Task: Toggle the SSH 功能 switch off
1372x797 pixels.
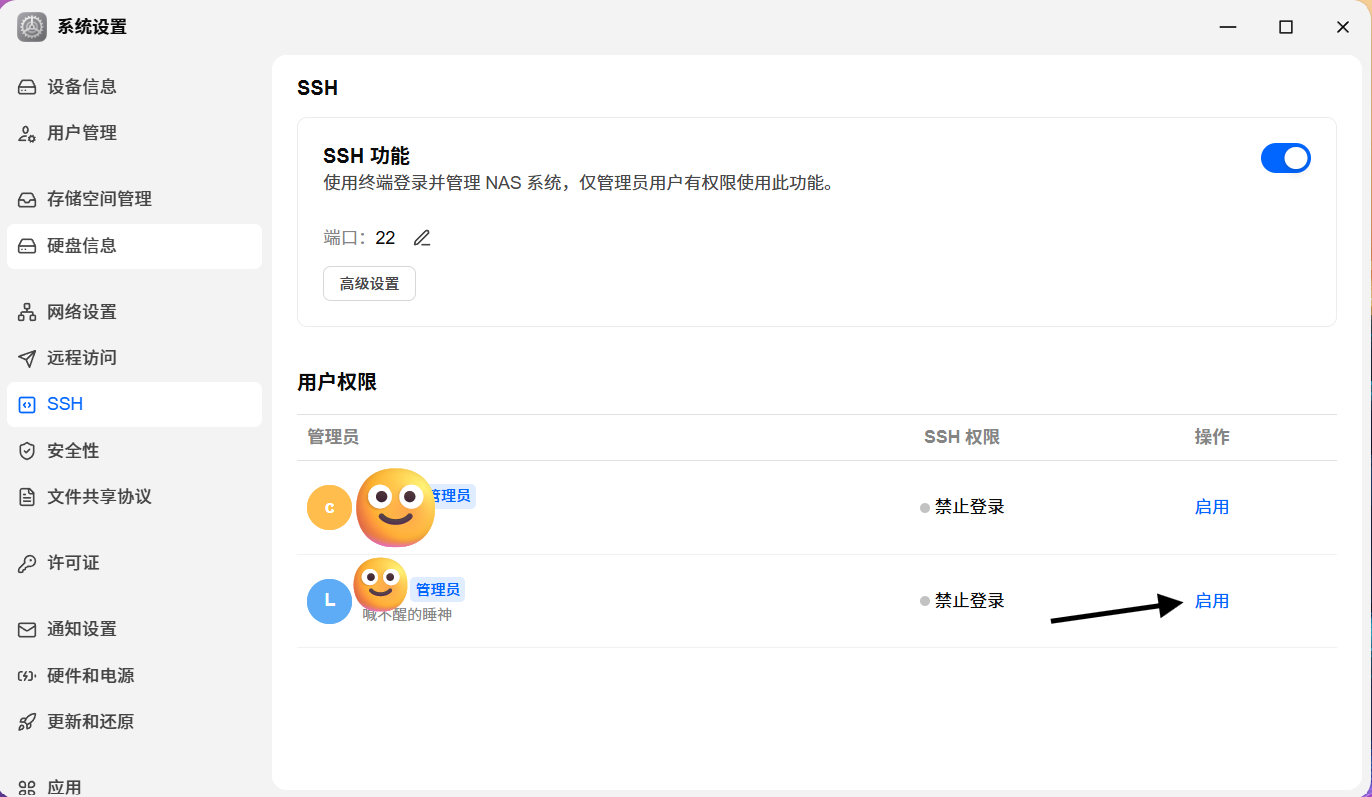Action: tap(1286, 158)
